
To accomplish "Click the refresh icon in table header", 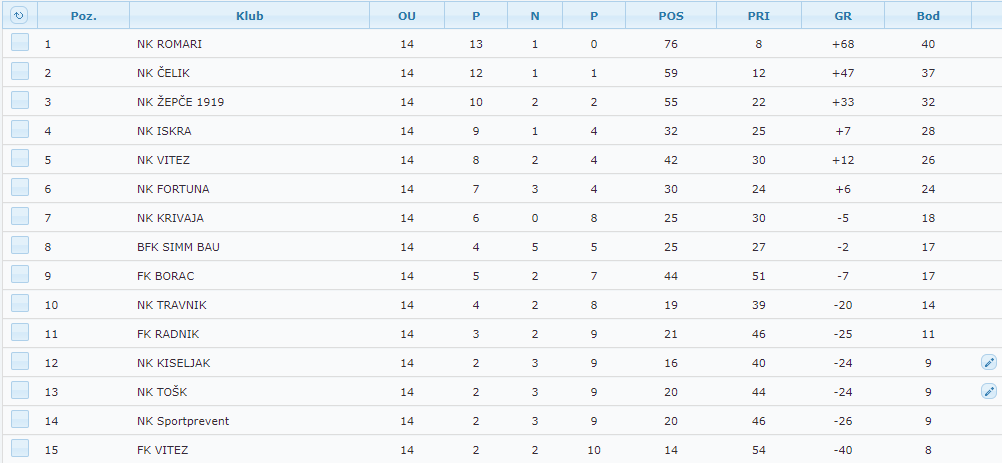I will (19, 15).
